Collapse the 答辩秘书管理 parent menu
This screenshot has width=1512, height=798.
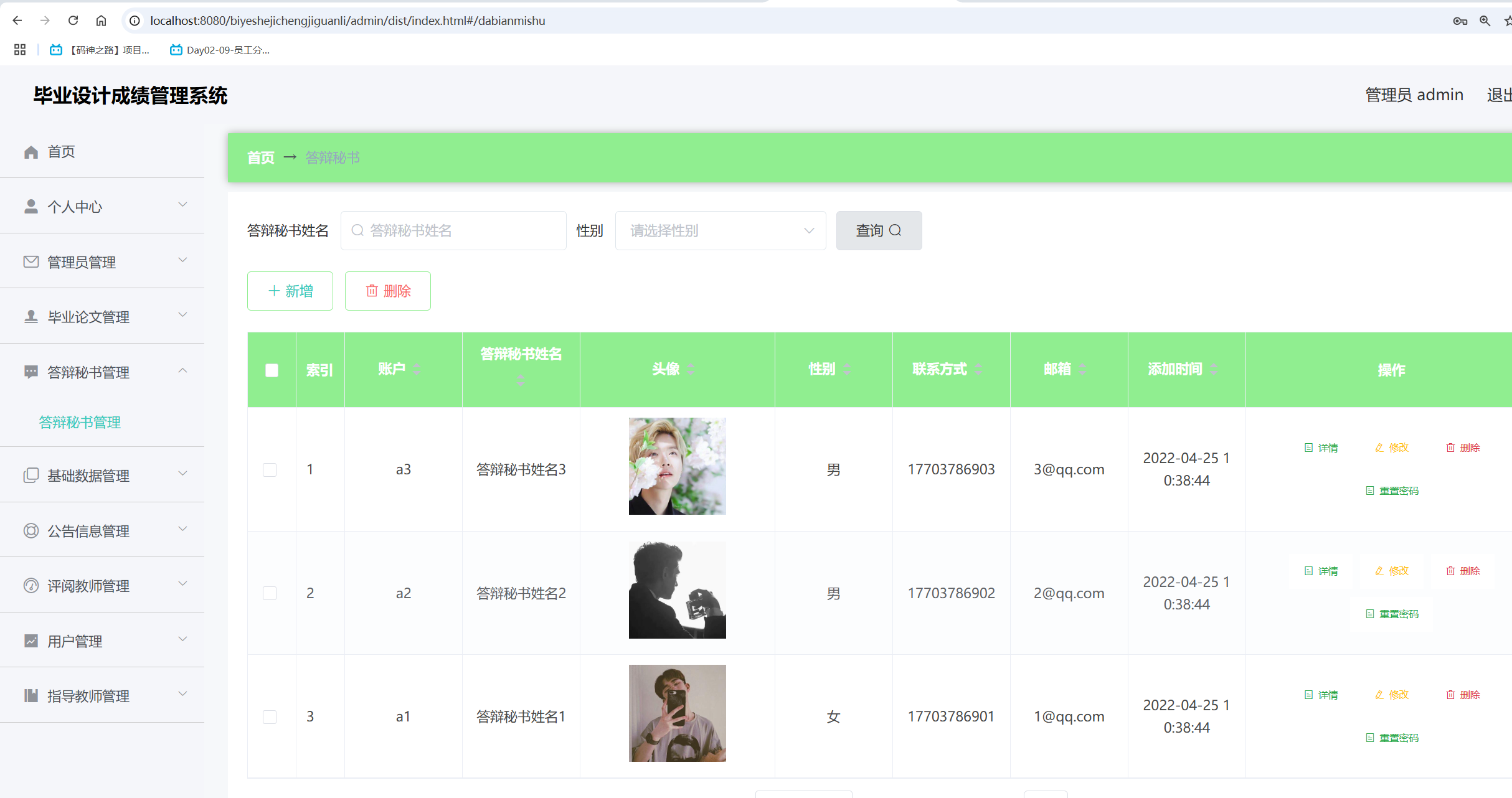click(x=103, y=372)
